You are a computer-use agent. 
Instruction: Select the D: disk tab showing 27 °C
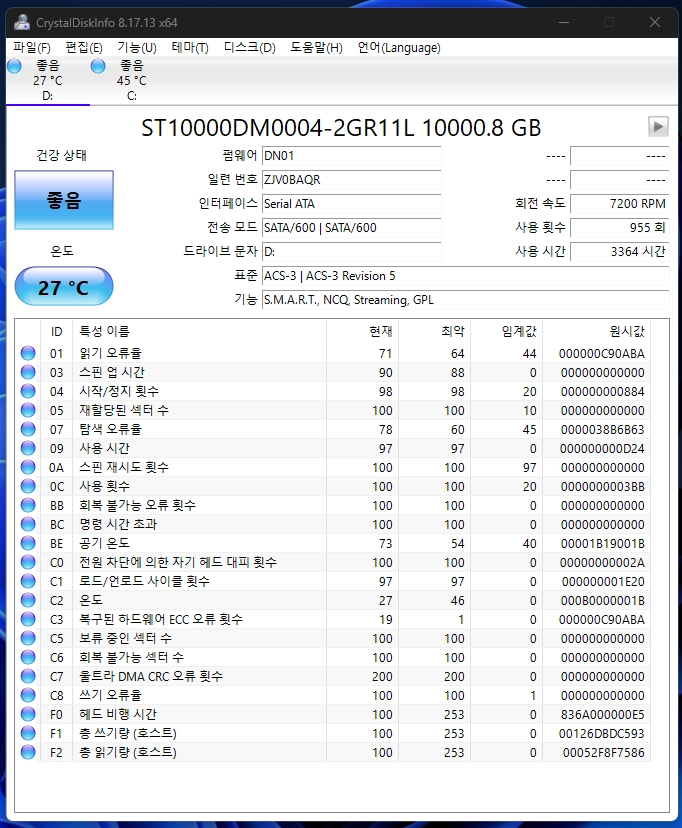[48, 81]
